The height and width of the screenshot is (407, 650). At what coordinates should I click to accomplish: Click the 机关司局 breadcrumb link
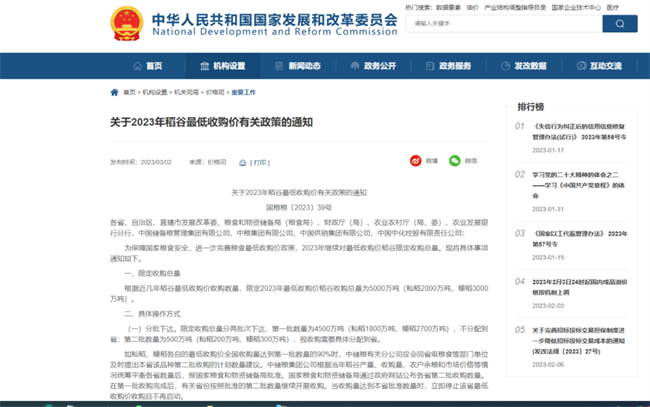click(185, 91)
